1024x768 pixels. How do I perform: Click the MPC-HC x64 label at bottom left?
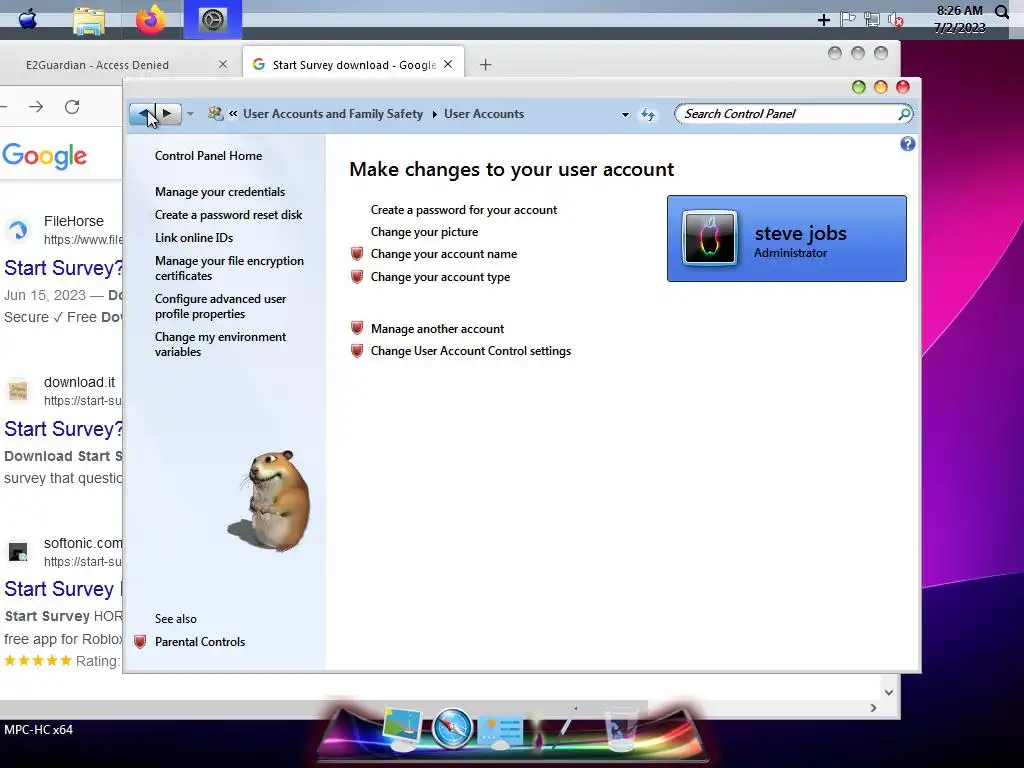(x=39, y=729)
